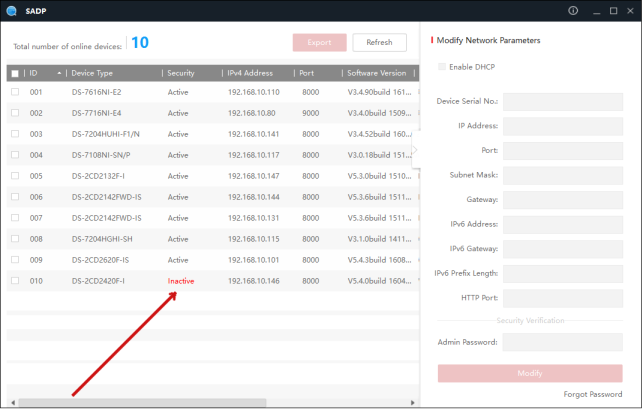Viewport: 643px width, 410px height.
Task: Open the Forgot Password link
Action: 593,394
